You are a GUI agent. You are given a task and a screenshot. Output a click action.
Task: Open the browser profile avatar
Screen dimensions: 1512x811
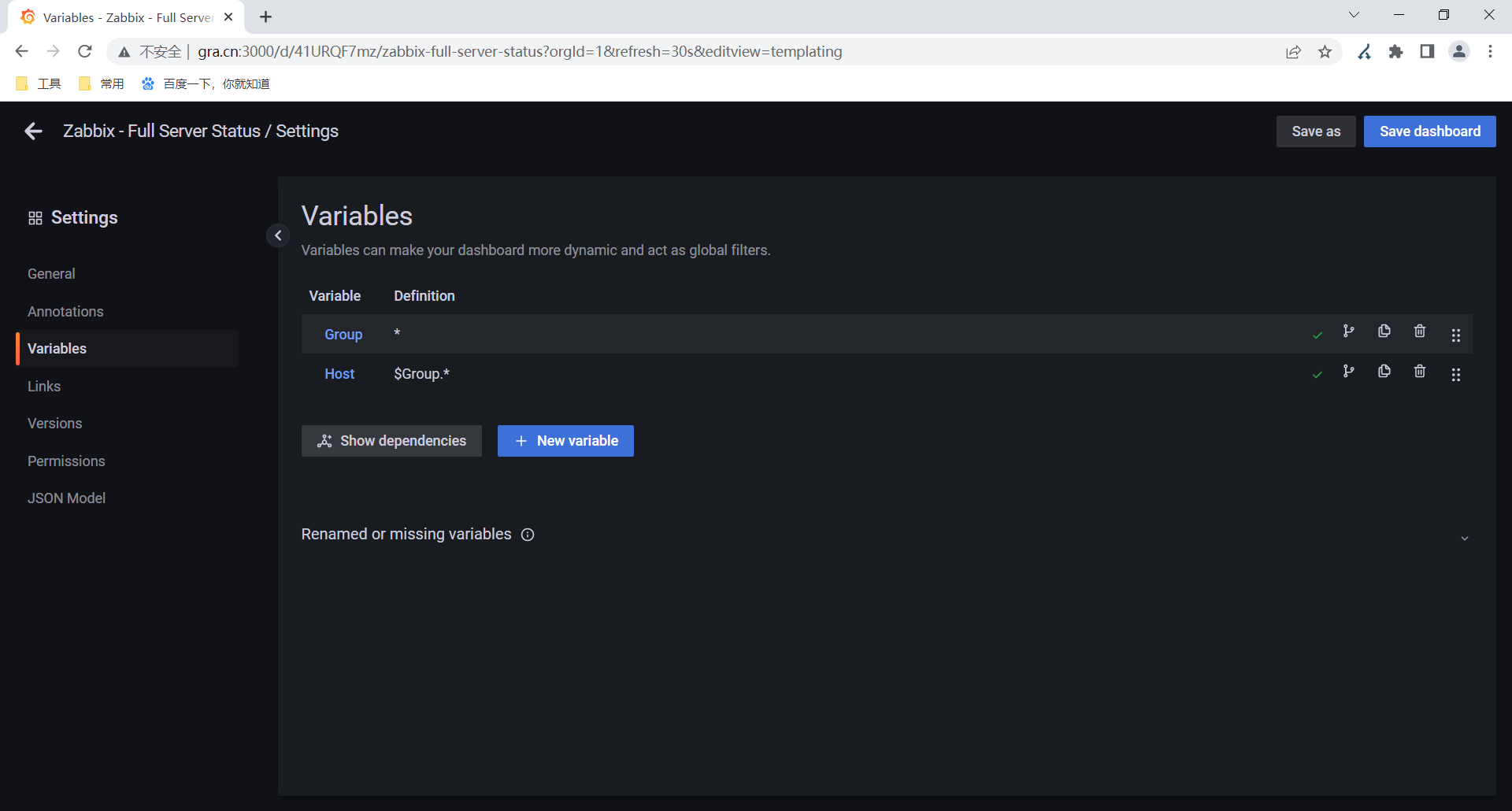coord(1459,52)
